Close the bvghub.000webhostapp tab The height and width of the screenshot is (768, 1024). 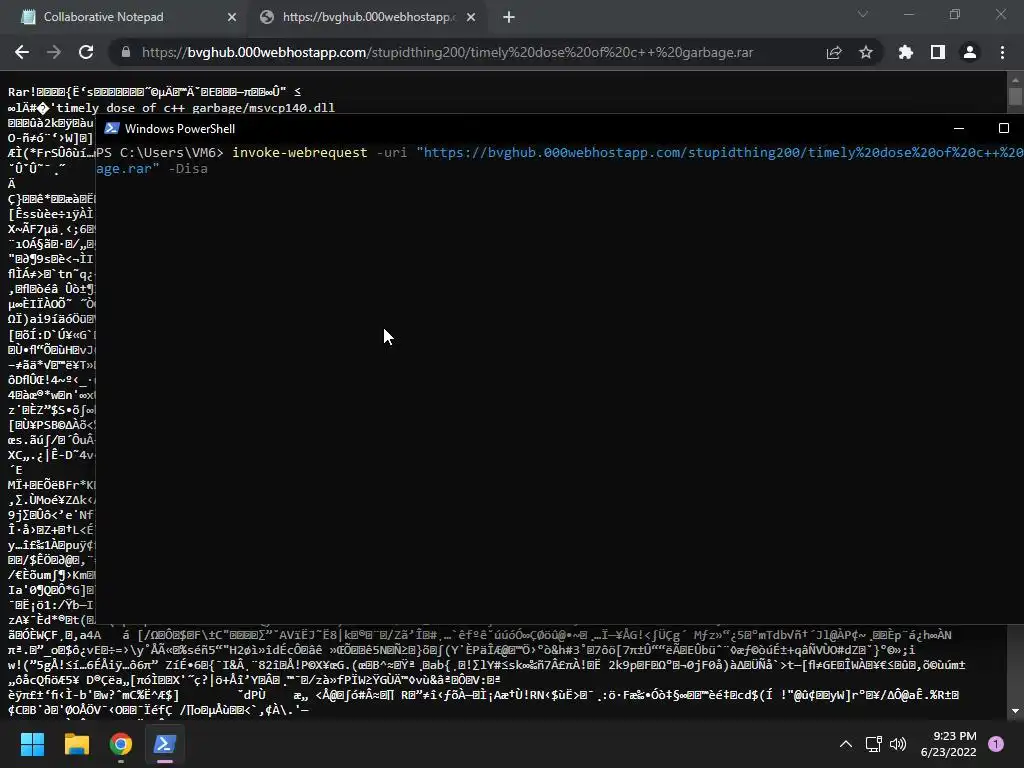[x=471, y=18]
